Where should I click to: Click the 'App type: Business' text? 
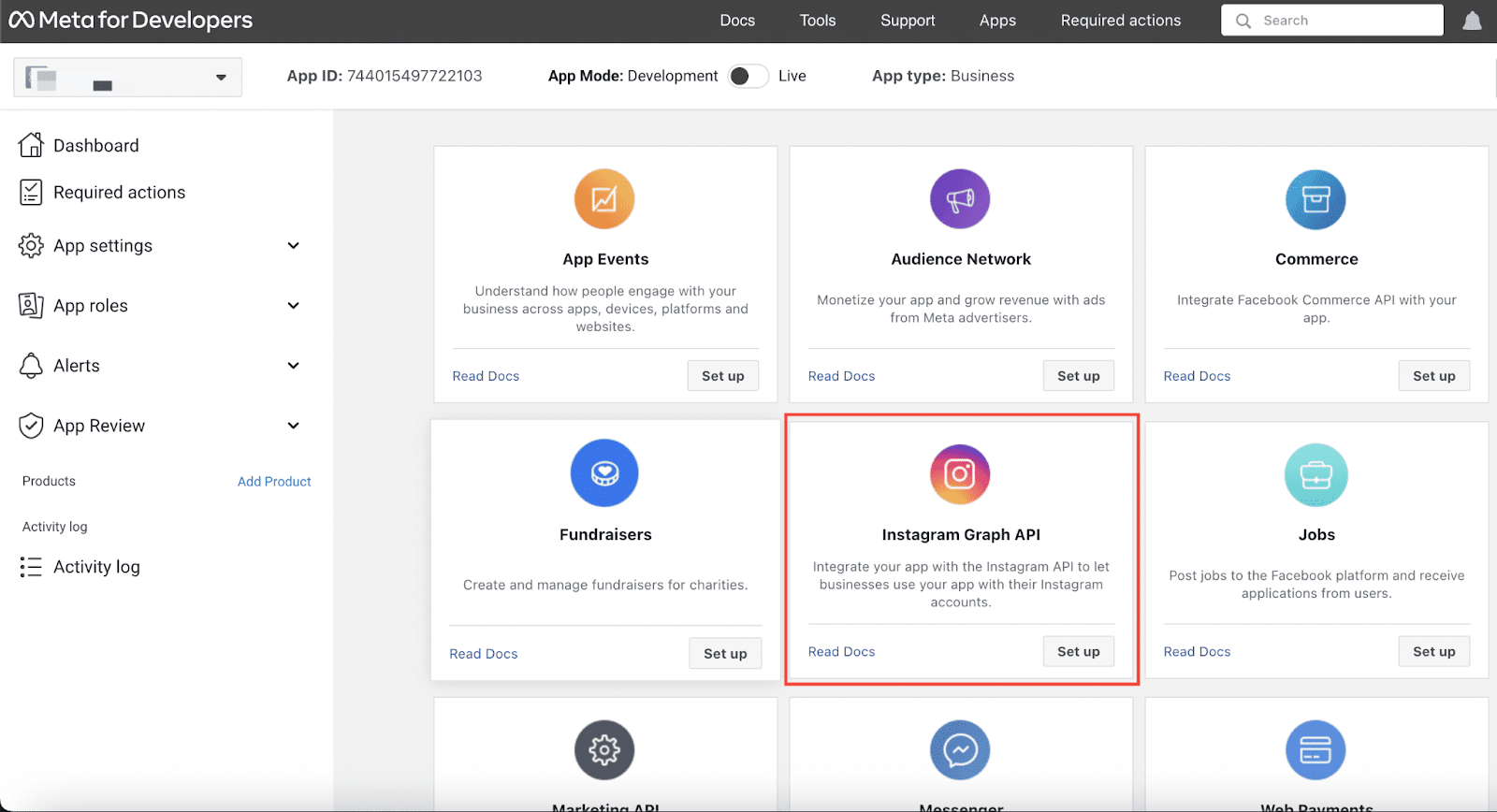pyautogui.click(x=943, y=76)
